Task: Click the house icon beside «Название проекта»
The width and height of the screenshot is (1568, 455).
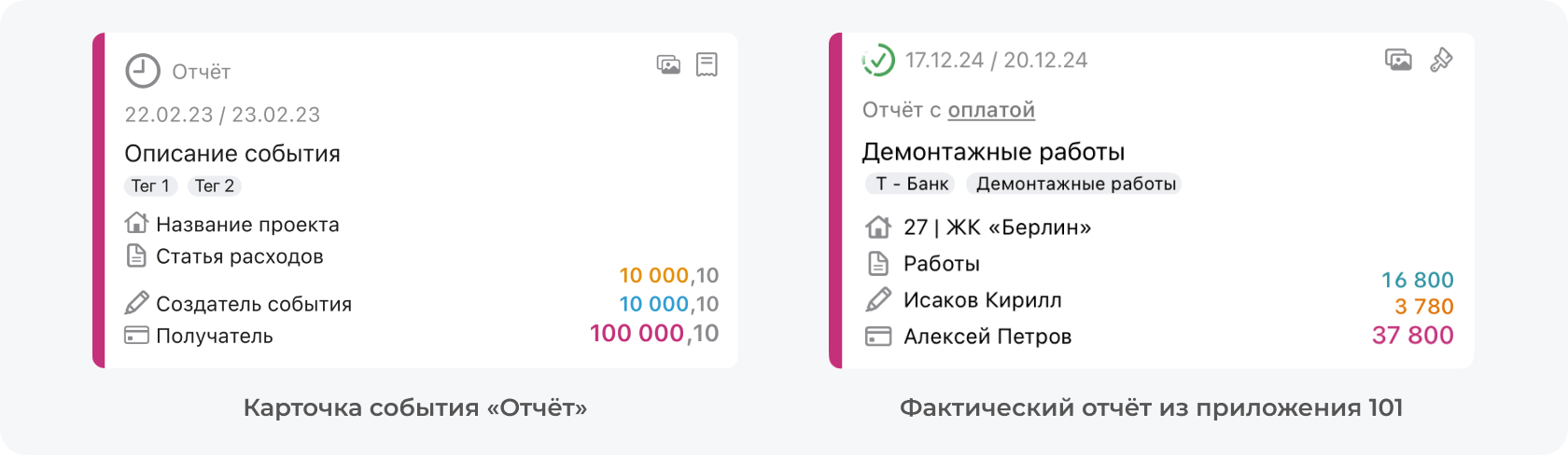Action: pyautogui.click(x=136, y=224)
